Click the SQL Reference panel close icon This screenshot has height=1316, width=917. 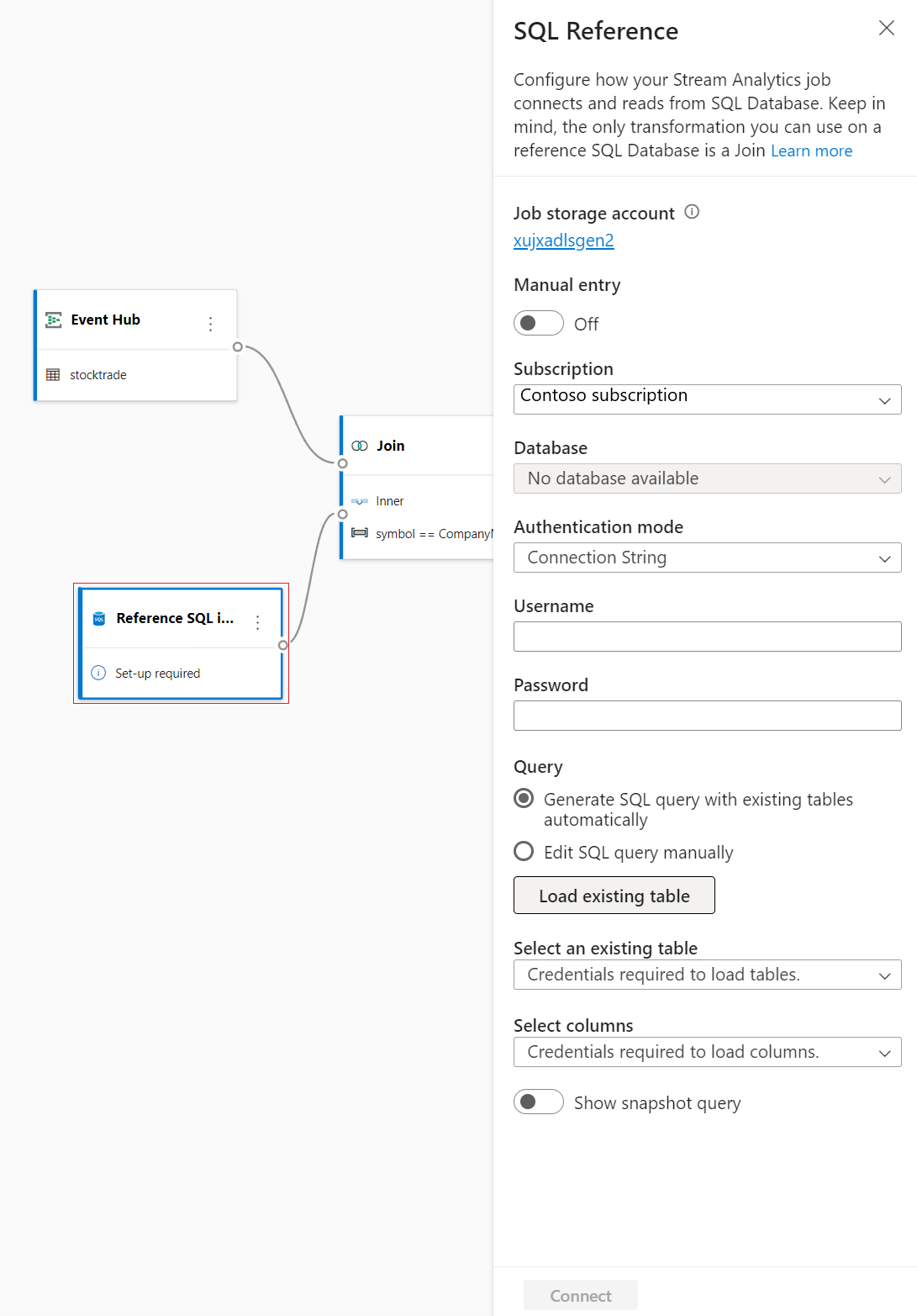pyautogui.click(x=886, y=28)
